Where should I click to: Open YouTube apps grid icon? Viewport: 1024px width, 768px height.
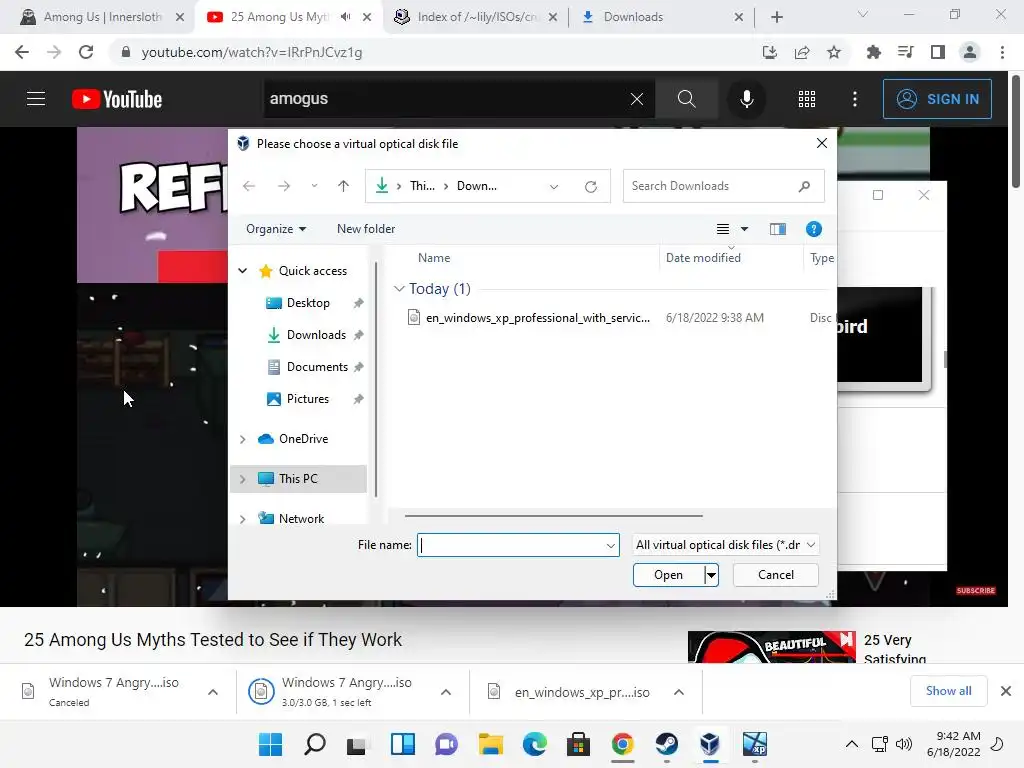[x=807, y=99]
